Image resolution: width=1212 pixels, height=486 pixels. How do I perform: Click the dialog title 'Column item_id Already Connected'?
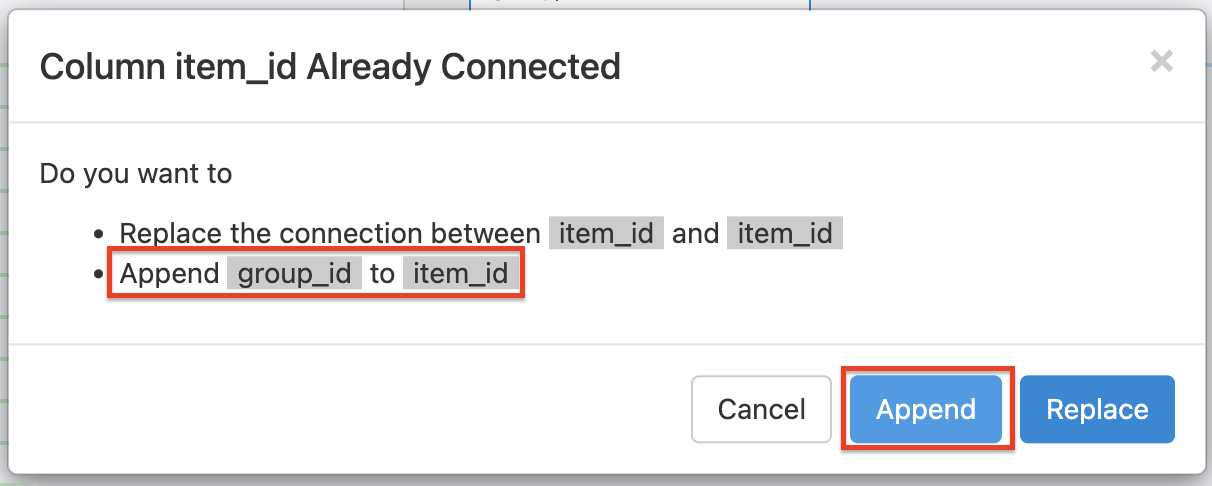point(329,67)
